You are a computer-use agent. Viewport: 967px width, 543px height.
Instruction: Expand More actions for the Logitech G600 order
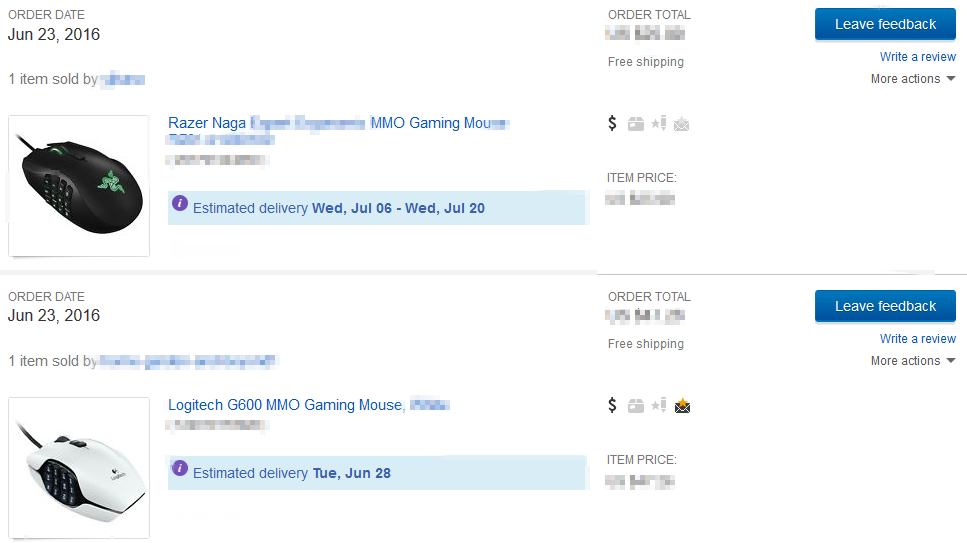point(912,361)
